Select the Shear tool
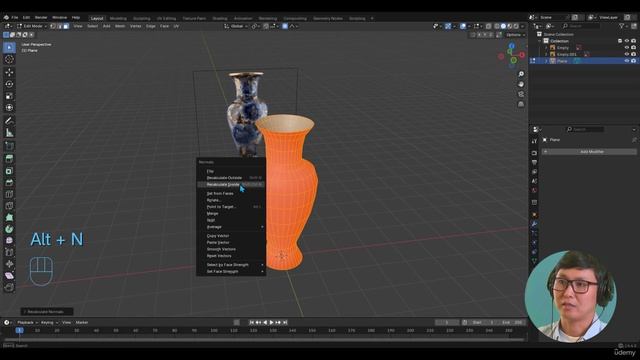This screenshot has width=640, height=360. point(9,276)
